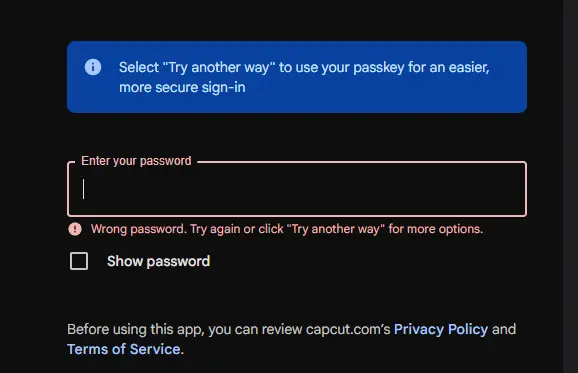Click "for more options" in error text
The width and height of the screenshot is (578, 373).
coord(436,229)
